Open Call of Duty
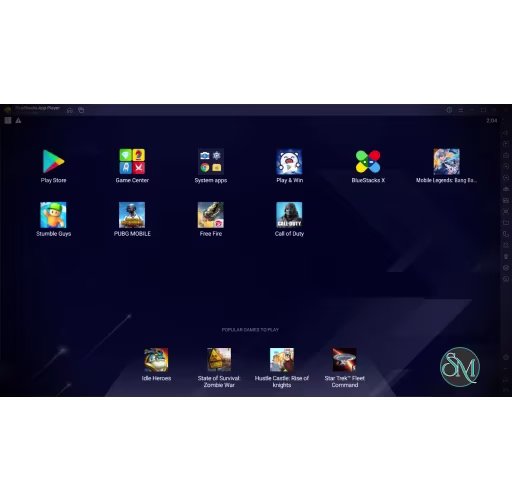The image size is (512, 500). [x=289, y=215]
